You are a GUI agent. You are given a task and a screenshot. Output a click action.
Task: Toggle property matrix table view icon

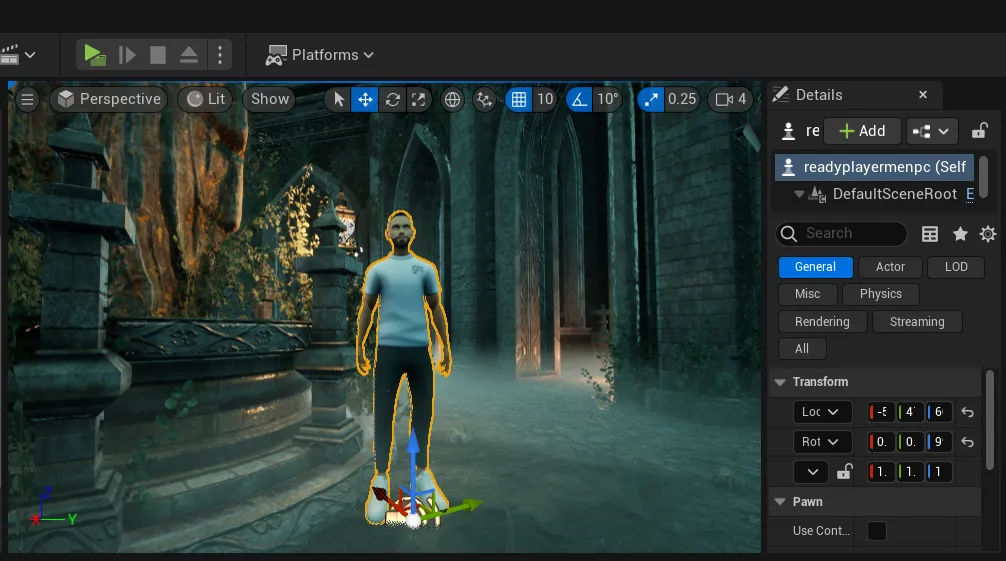click(x=930, y=234)
